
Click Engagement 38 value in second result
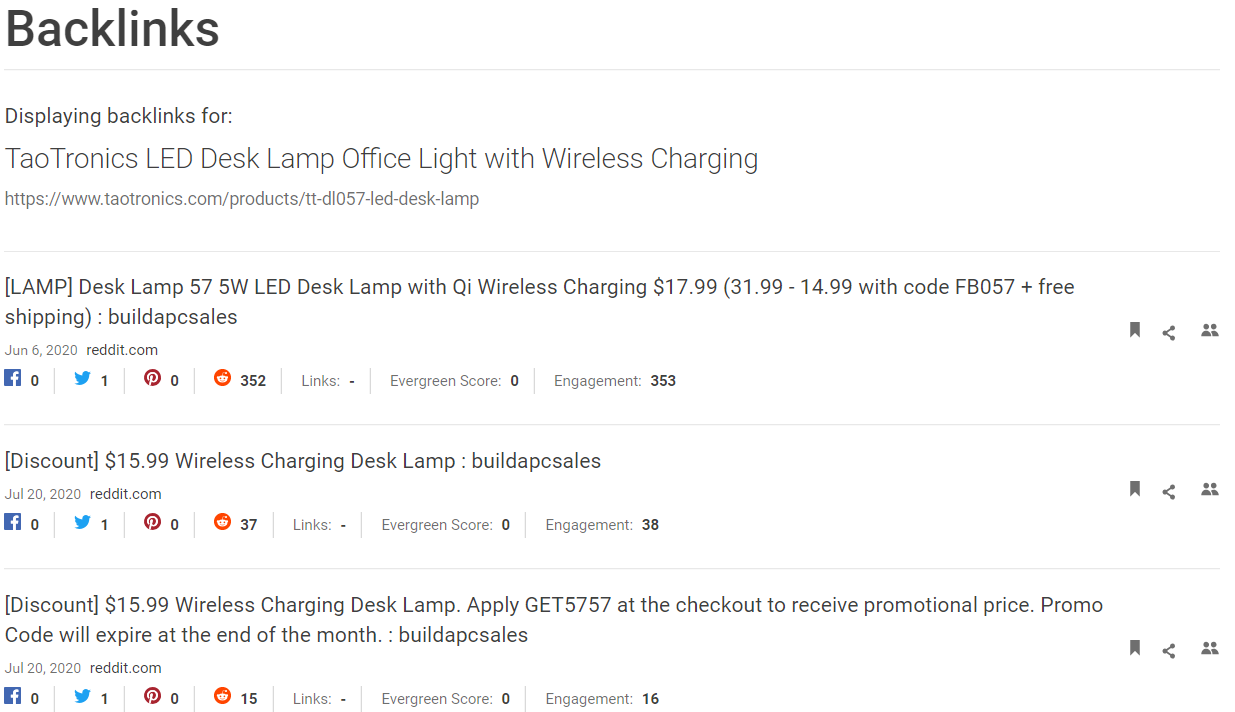tap(650, 525)
